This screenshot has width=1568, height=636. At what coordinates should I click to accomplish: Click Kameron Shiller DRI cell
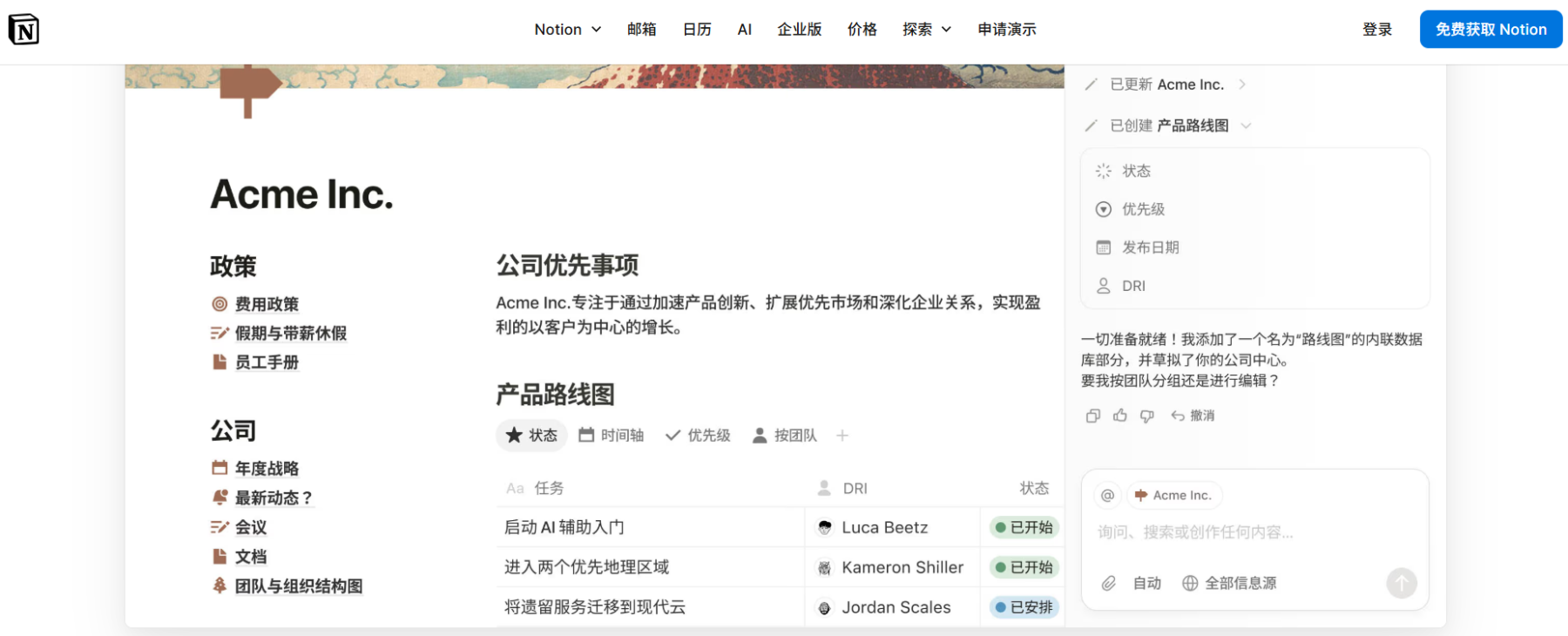tap(892, 567)
